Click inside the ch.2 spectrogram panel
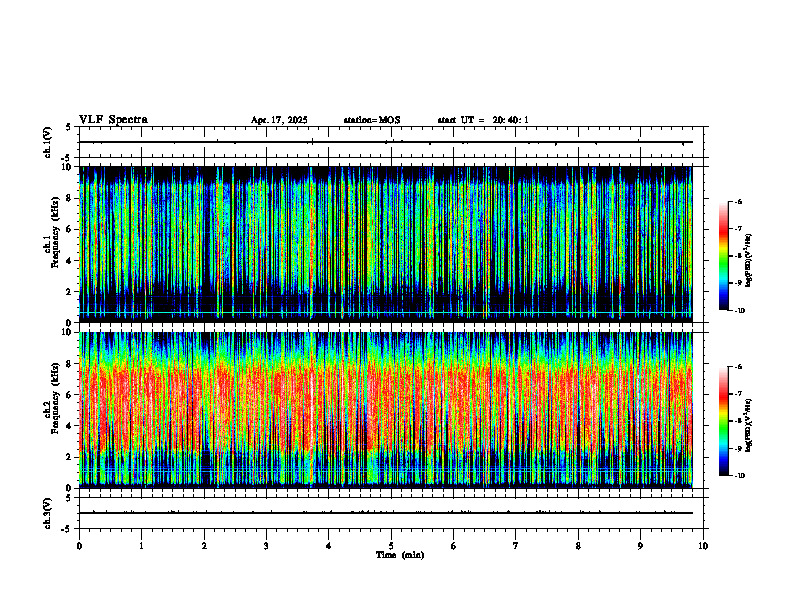Screen dimensions: 792x612 386,410
